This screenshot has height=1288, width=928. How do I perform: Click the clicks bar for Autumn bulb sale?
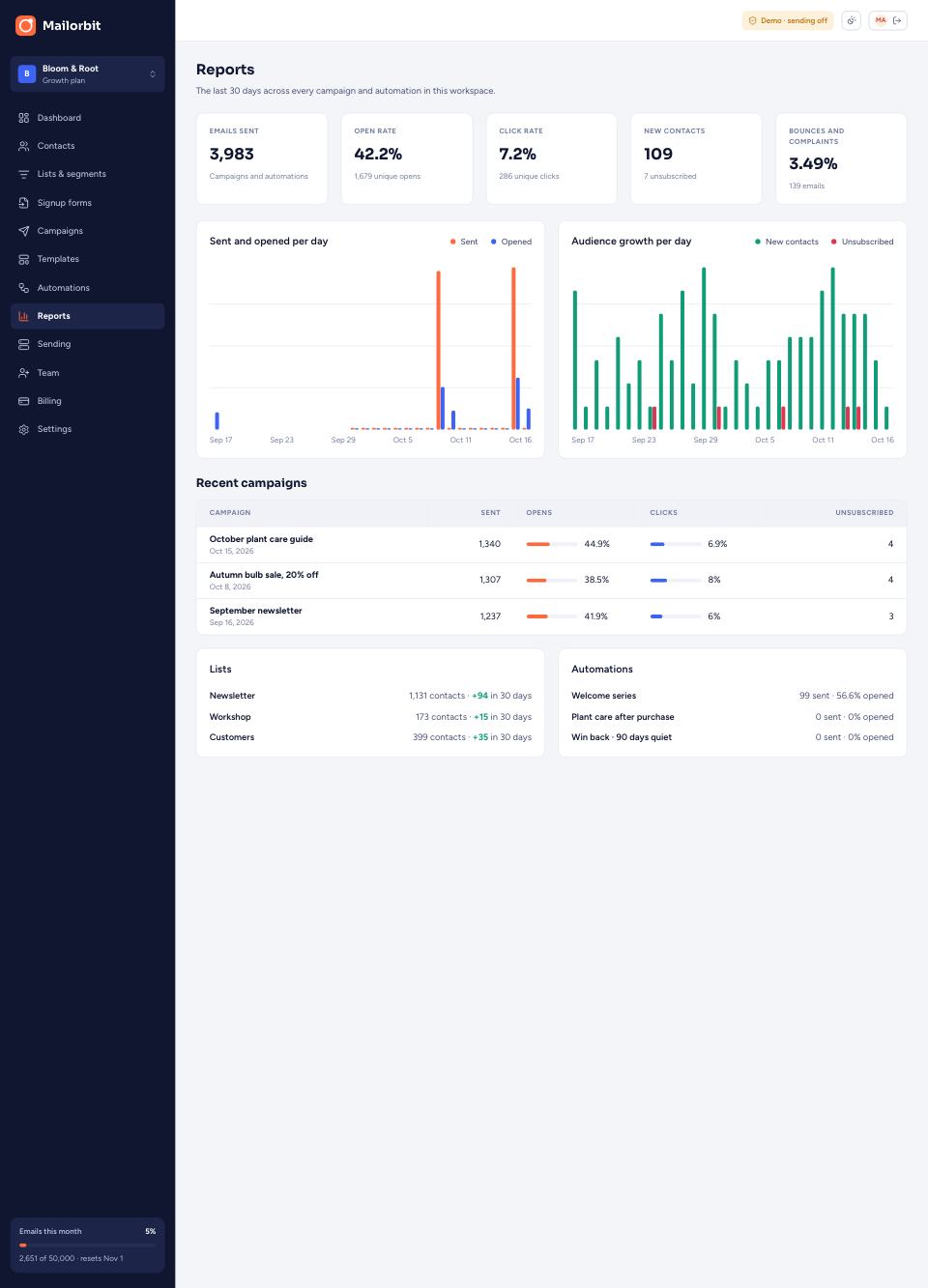click(676, 580)
